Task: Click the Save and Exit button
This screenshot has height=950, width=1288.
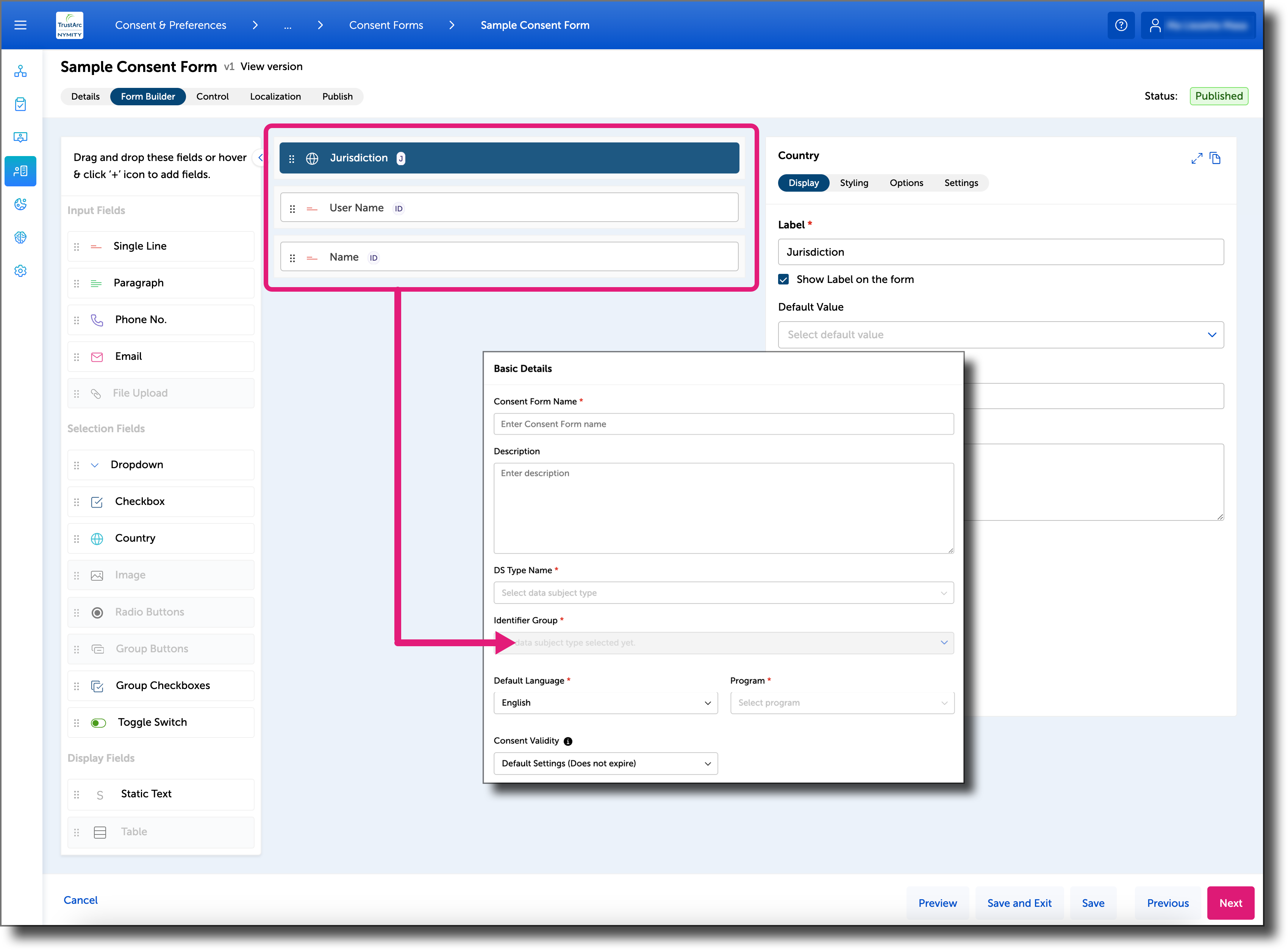Action: coord(1019,903)
